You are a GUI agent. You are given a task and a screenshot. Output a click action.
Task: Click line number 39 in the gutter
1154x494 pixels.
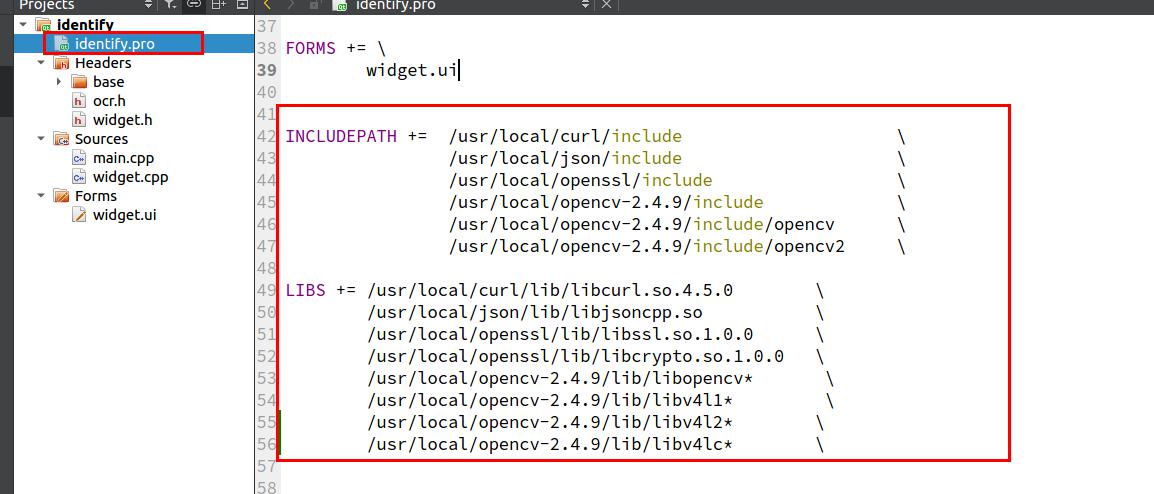coord(266,71)
